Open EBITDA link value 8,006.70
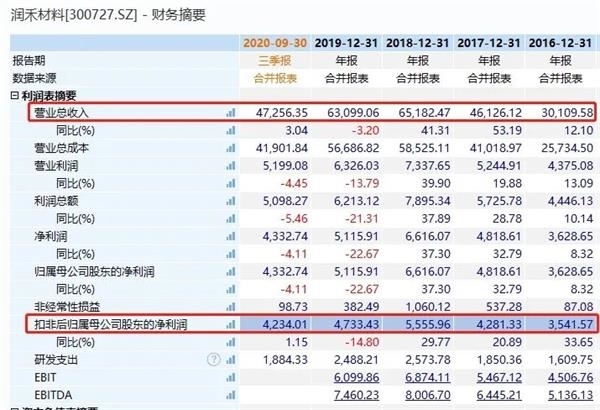600x410 pixels. (428, 395)
